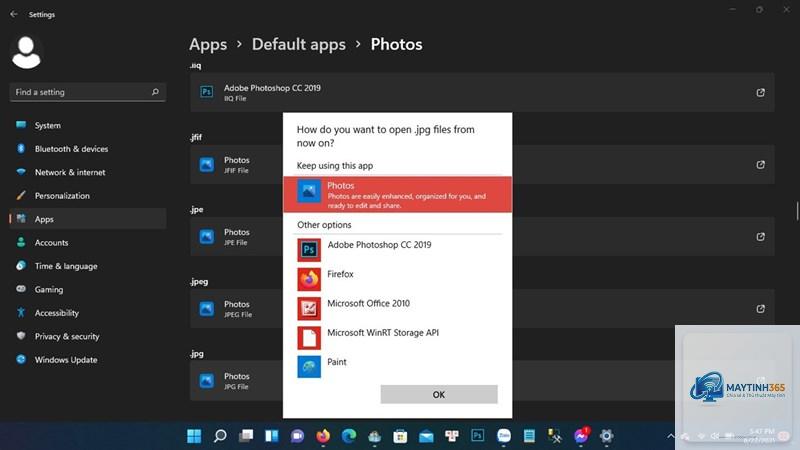Show hidden tray icons chevron
Image resolution: width=800 pixels, height=450 pixels.
tap(670, 436)
